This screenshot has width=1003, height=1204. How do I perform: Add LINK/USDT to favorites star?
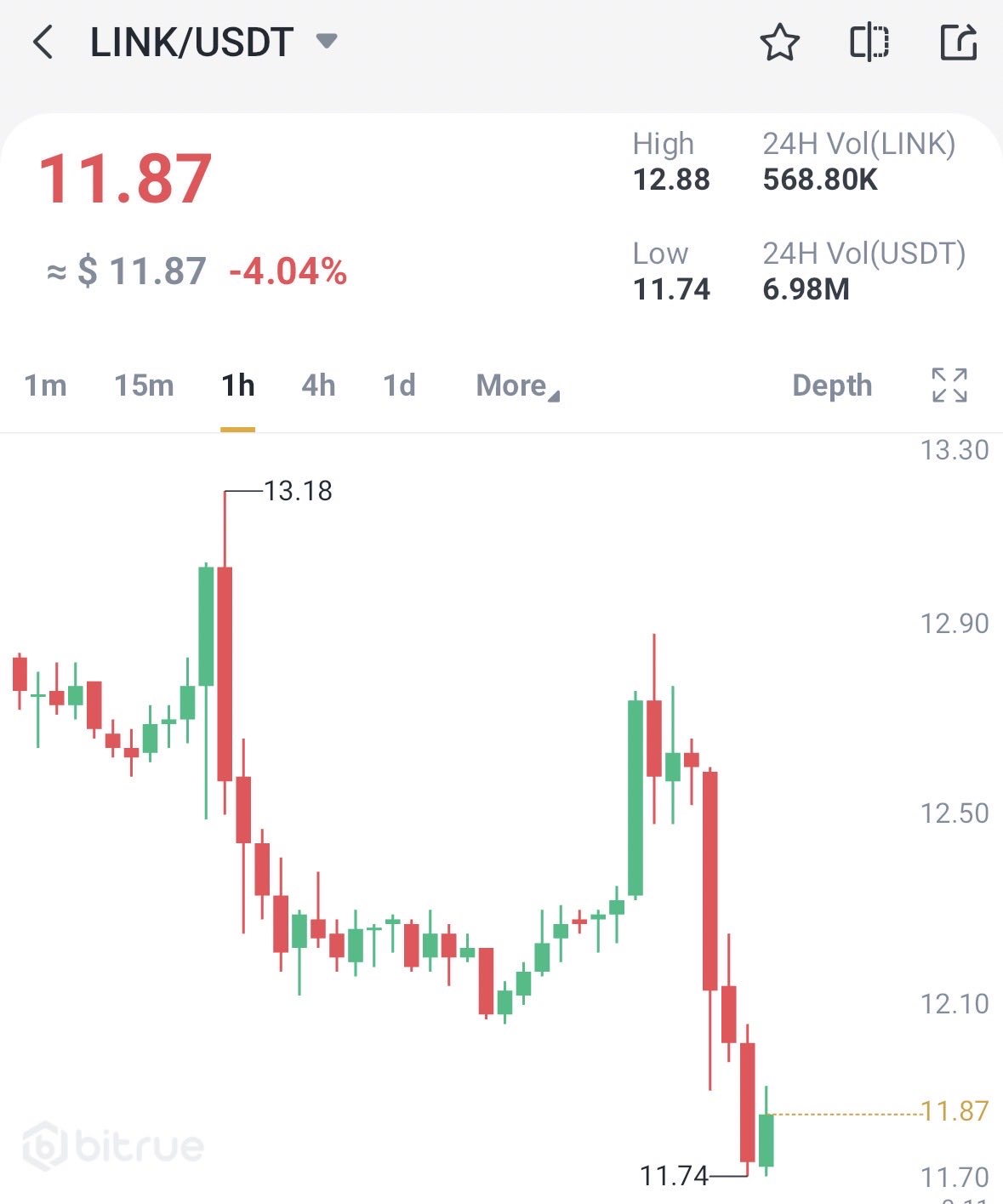coord(779,43)
